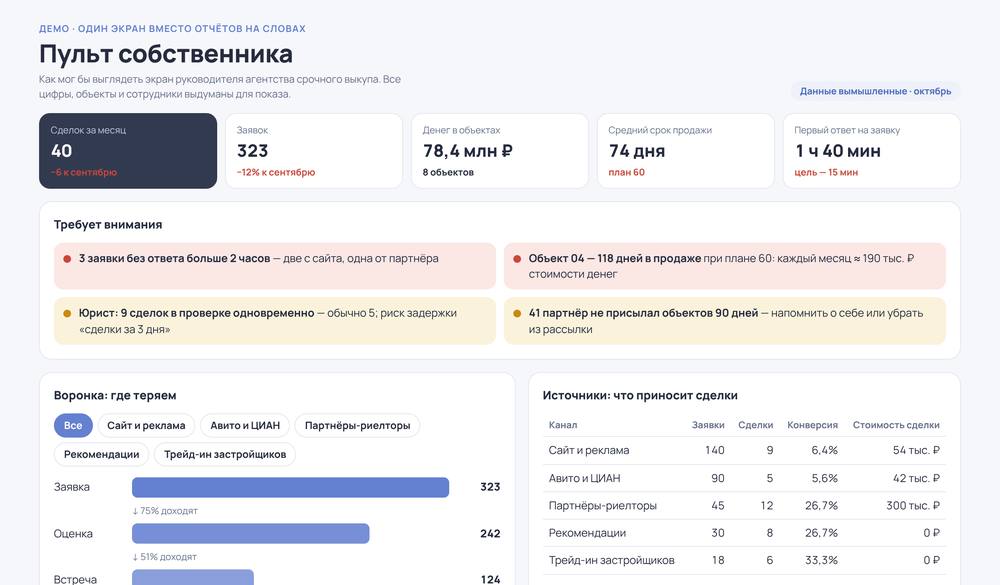Open the "Сделок за месяц" KPI card
The image size is (1000, 585).
128,151
